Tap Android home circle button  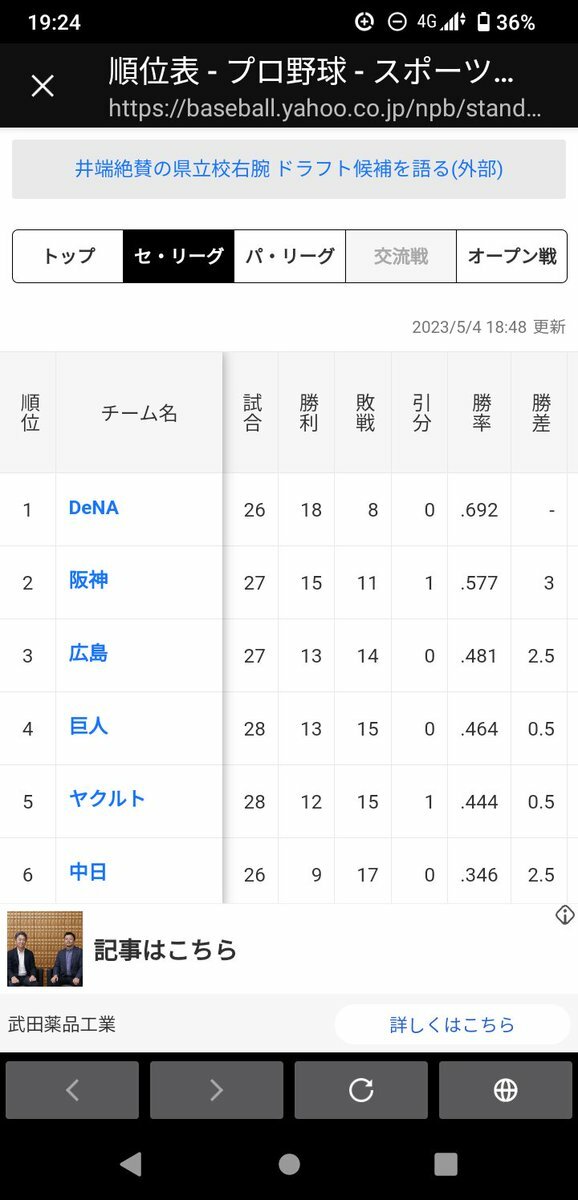coord(289,1164)
